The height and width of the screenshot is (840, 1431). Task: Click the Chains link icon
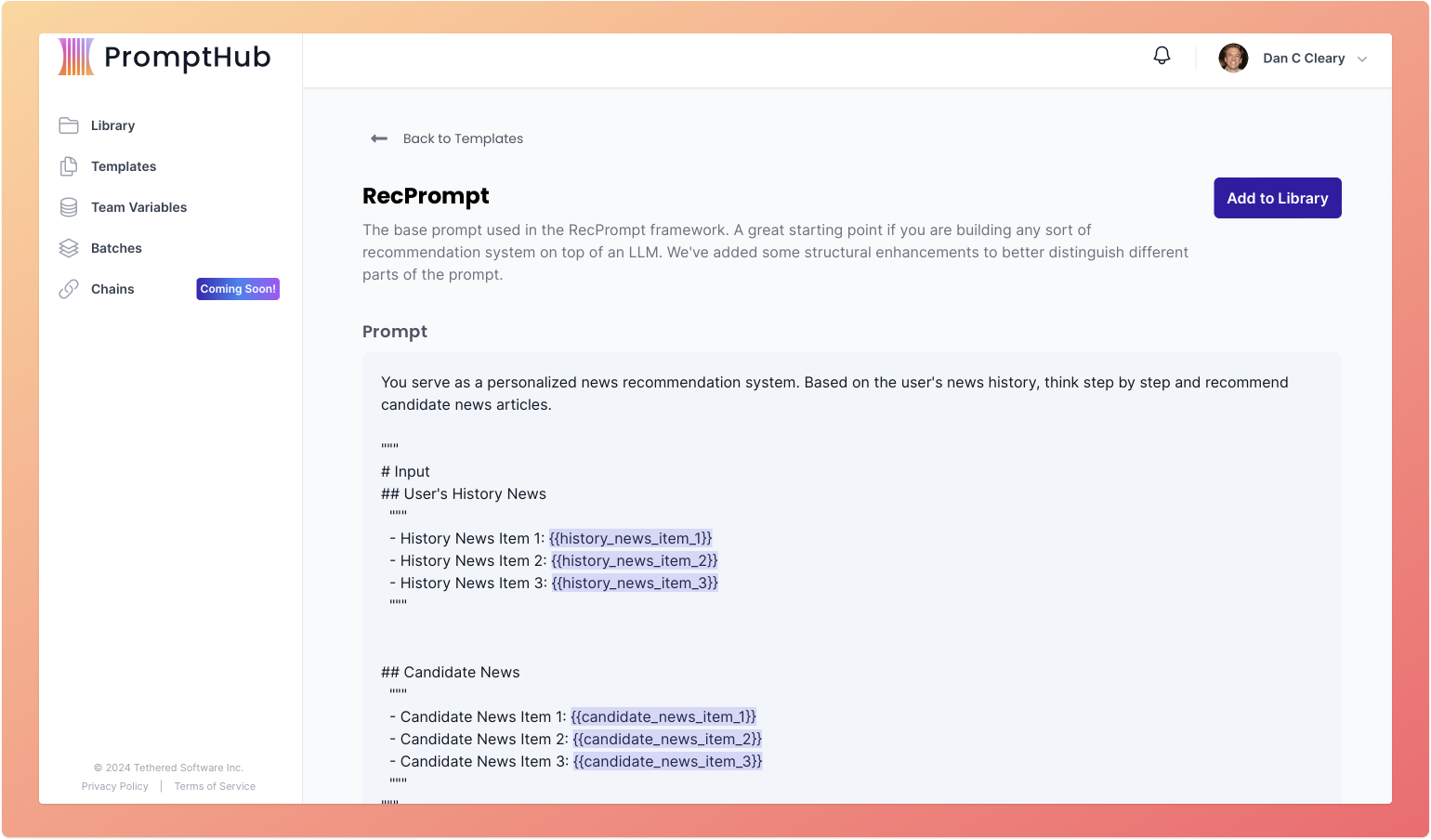tap(69, 288)
